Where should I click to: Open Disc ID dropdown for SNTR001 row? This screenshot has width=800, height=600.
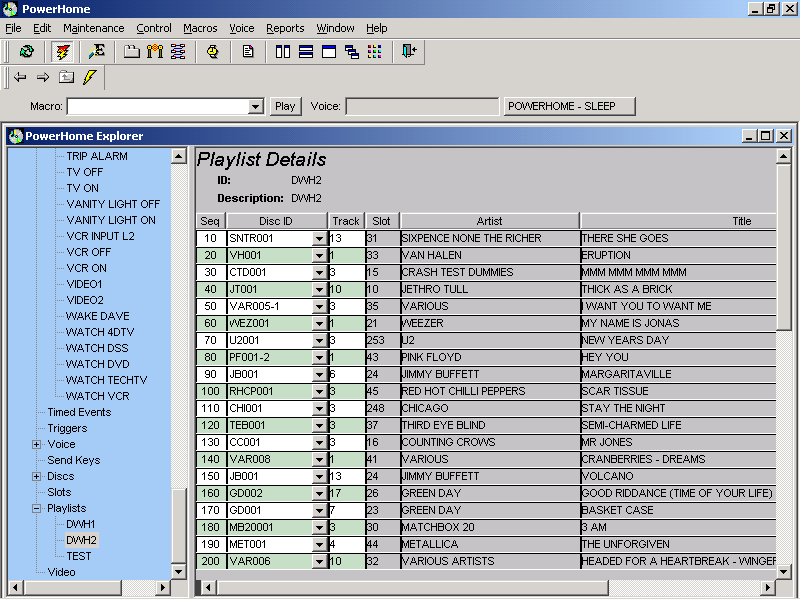tap(319, 238)
